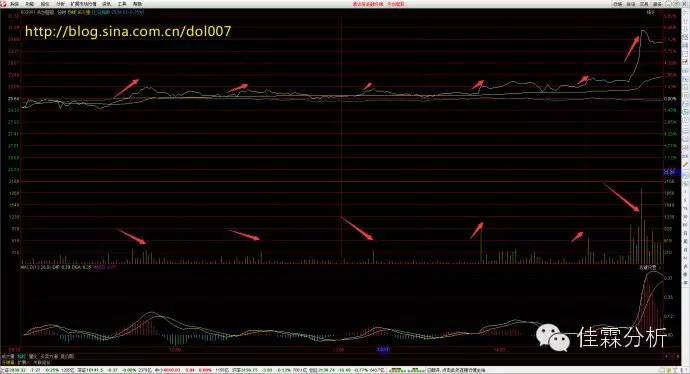
Task: Click the Shanghai index quote in status bar
Action: pyautogui.click(x=38, y=370)
